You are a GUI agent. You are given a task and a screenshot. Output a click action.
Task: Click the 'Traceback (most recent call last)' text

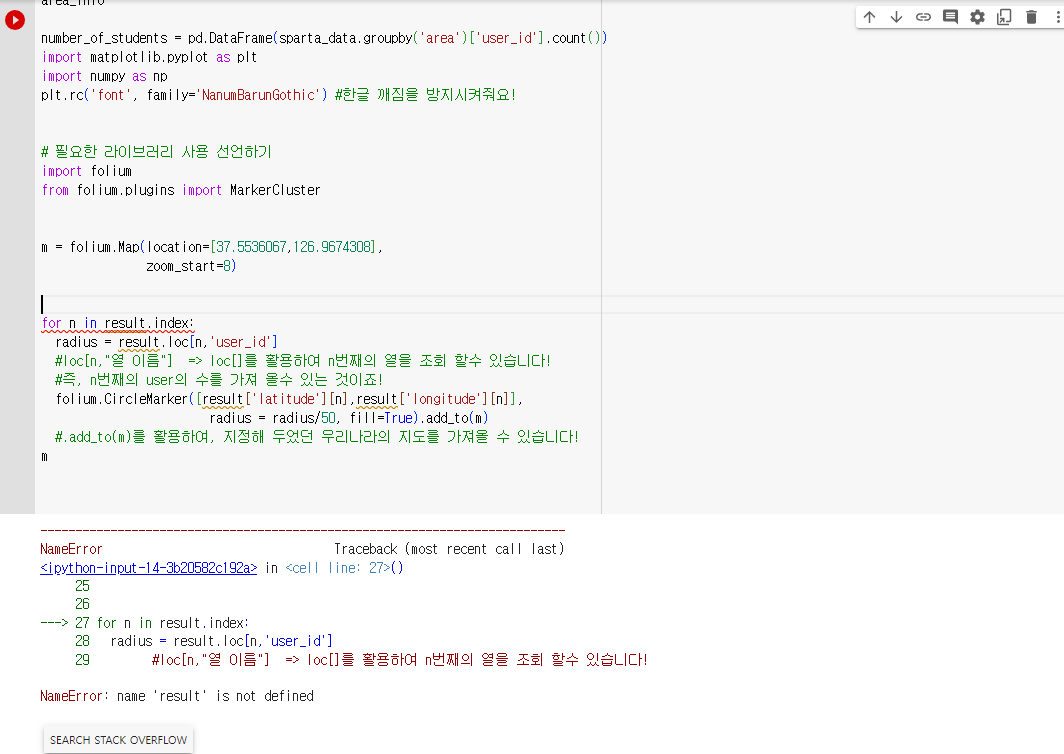click(449, 549)
